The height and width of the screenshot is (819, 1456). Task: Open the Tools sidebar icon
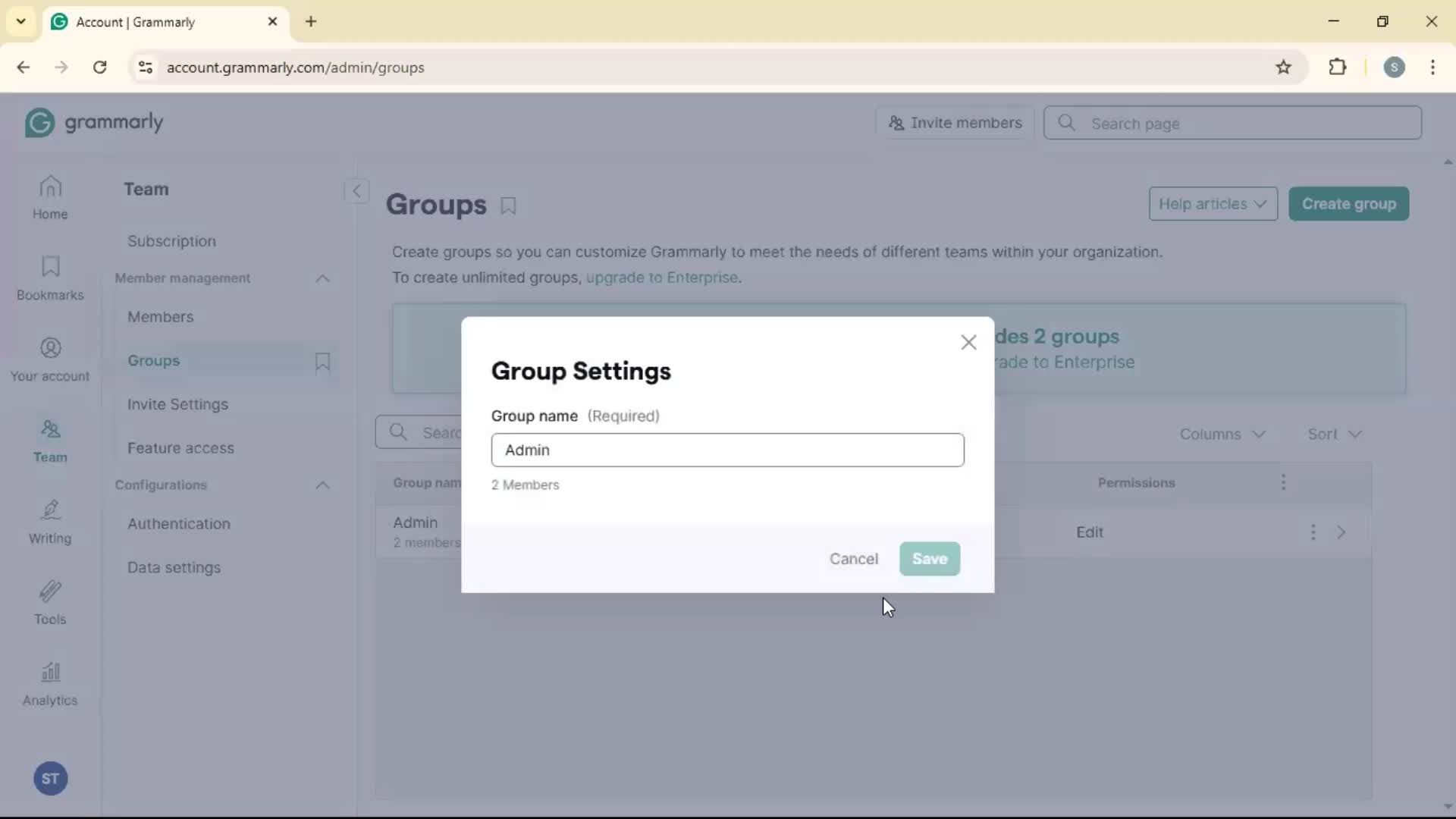coord(50,603)
